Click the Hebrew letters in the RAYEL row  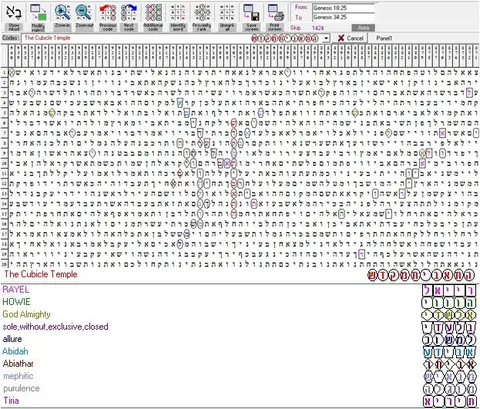449,290
